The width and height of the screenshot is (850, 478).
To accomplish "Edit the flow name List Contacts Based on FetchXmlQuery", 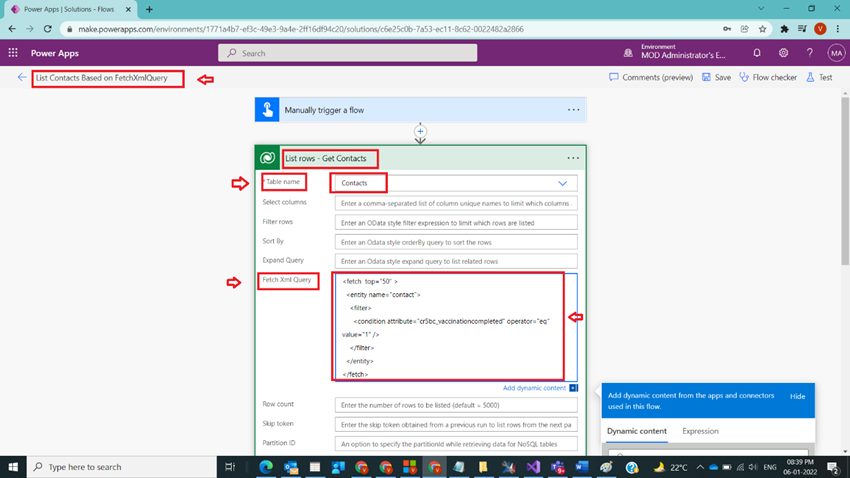I will pos(102,78).
